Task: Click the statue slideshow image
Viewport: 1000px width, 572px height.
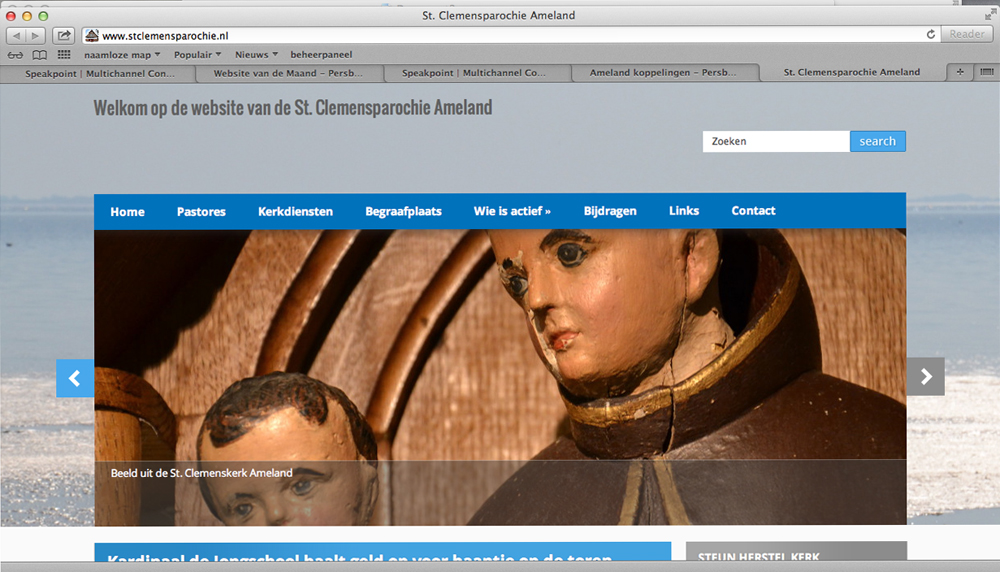Action: pyautogui.click(x=500, y=377)
